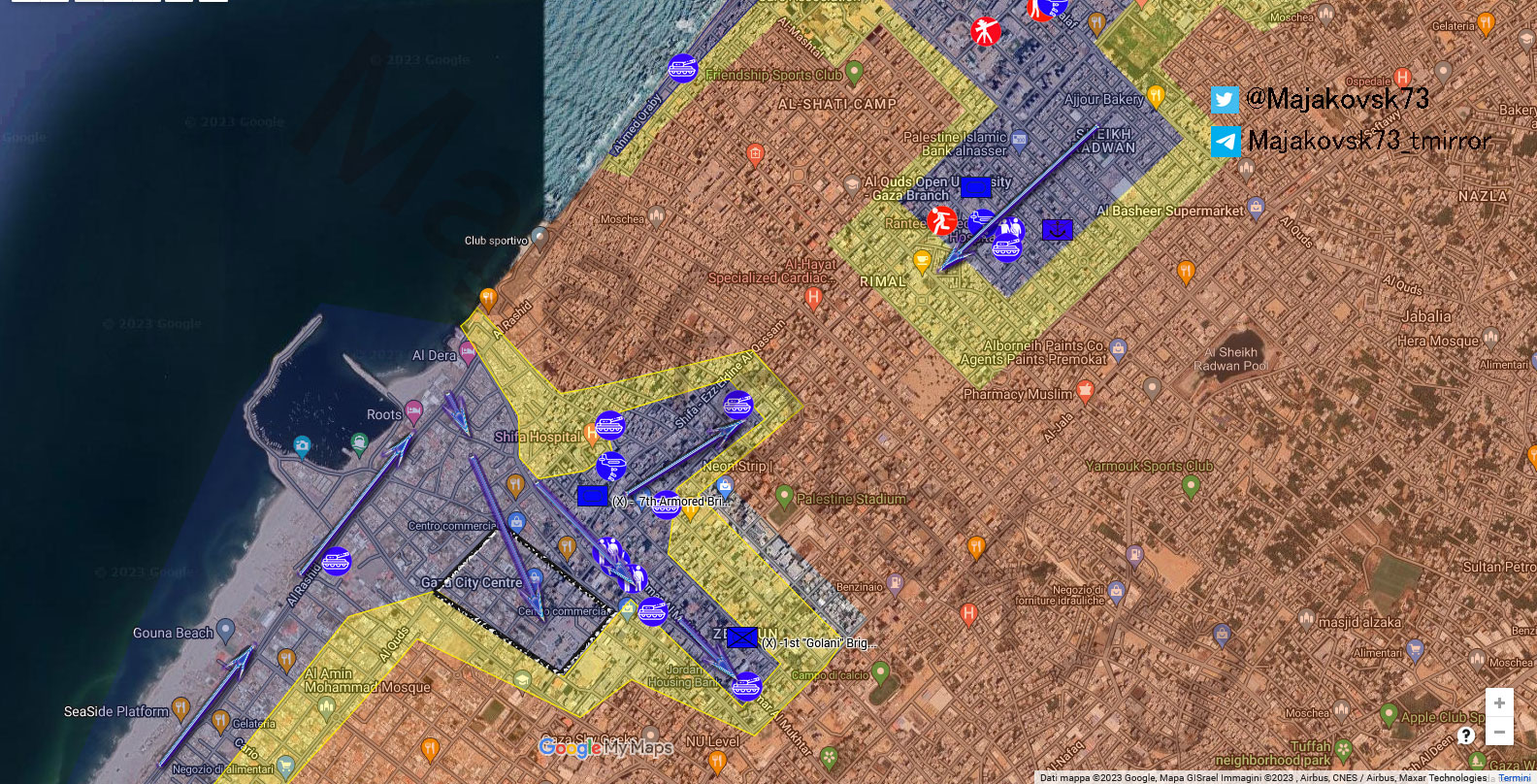Click the Hera Mosque pin
1537x784 pixels.
coord(1490,338)
